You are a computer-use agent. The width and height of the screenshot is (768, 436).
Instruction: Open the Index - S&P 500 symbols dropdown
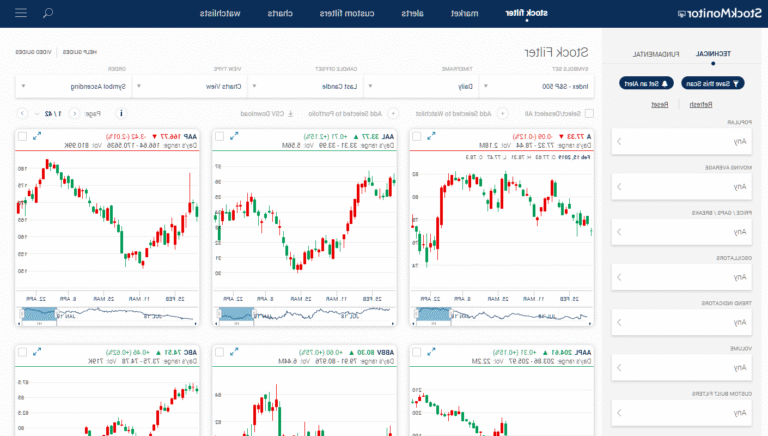538,87
